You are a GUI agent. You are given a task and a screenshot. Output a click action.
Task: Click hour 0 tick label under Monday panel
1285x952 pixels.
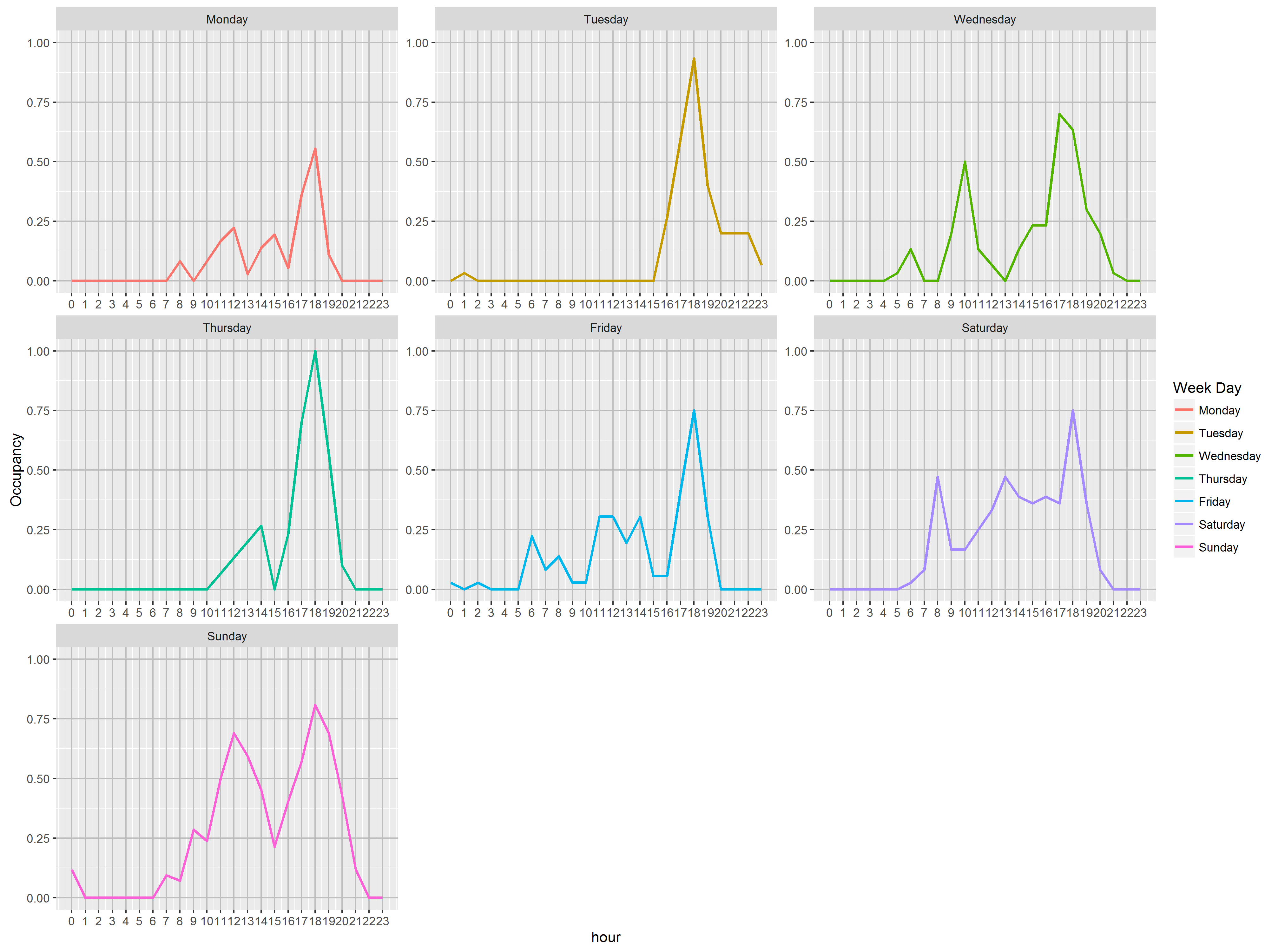point(71,304)
